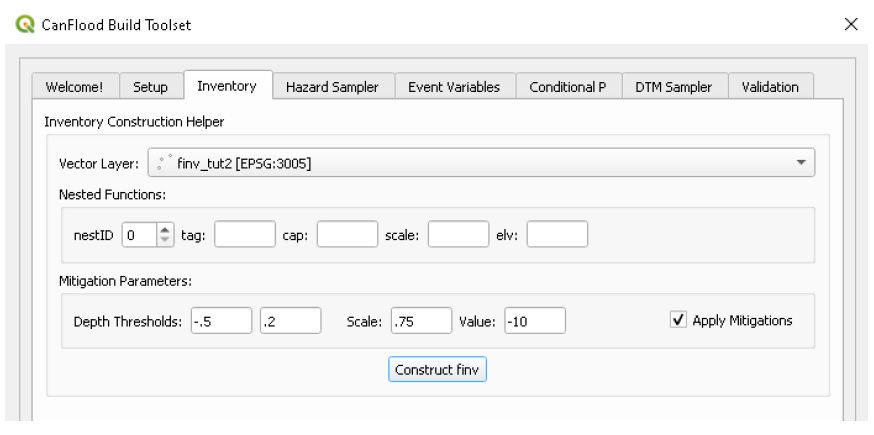Select the Conditional P tab
The height and width of the screenshot is (435, 874).
tap(568, 87)
